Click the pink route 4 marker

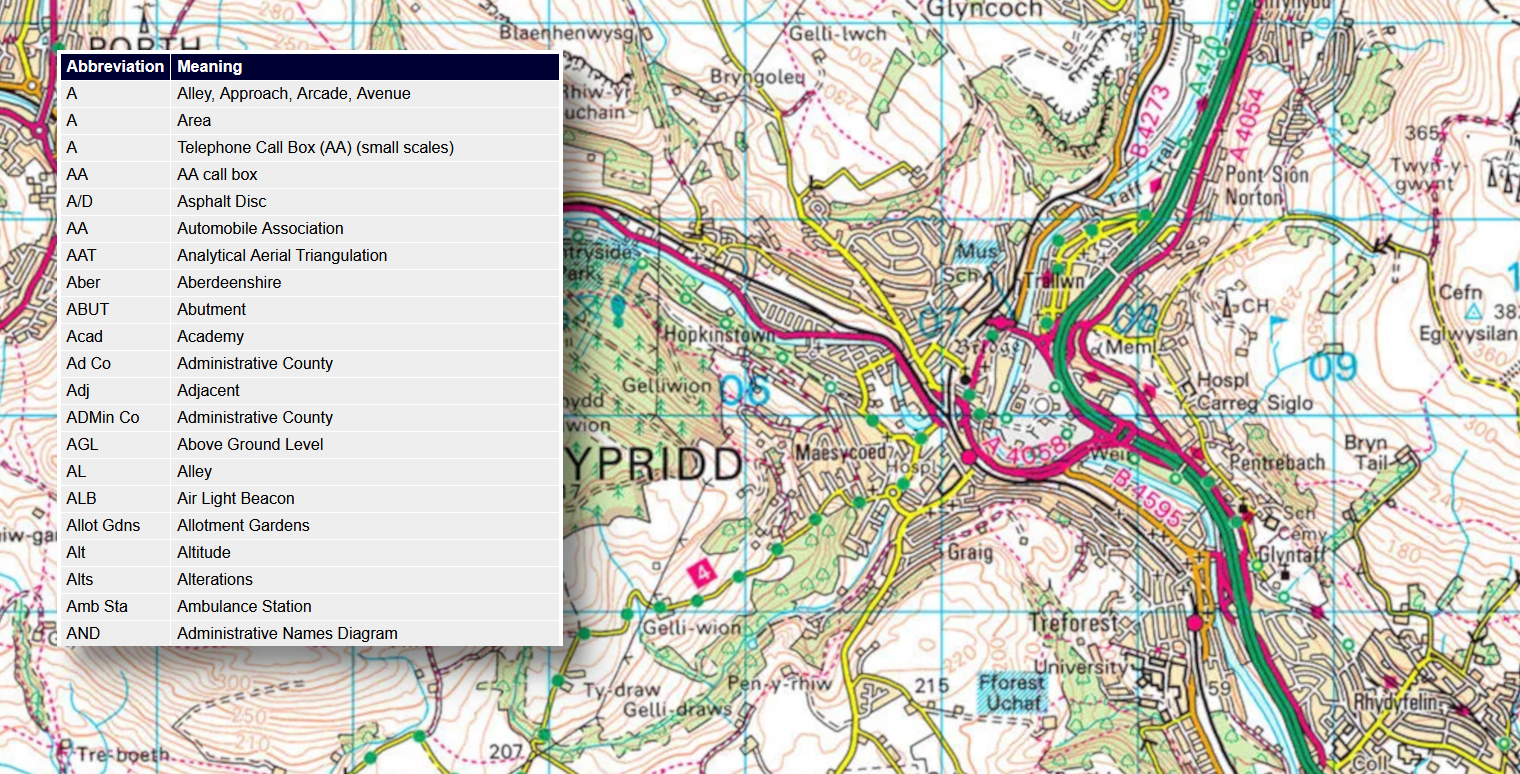(x=703, y=573)
